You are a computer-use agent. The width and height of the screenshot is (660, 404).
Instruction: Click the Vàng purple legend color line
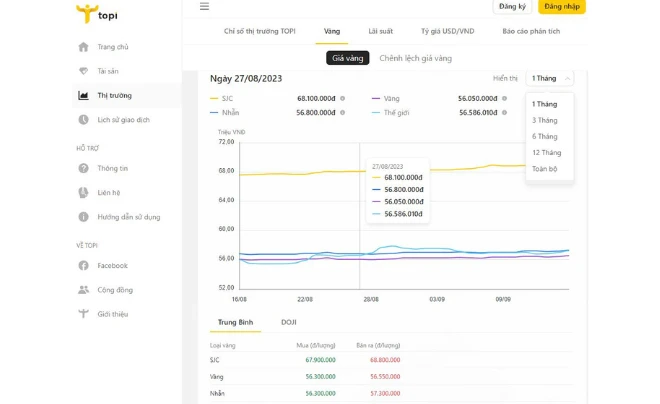tap(375, 98)
